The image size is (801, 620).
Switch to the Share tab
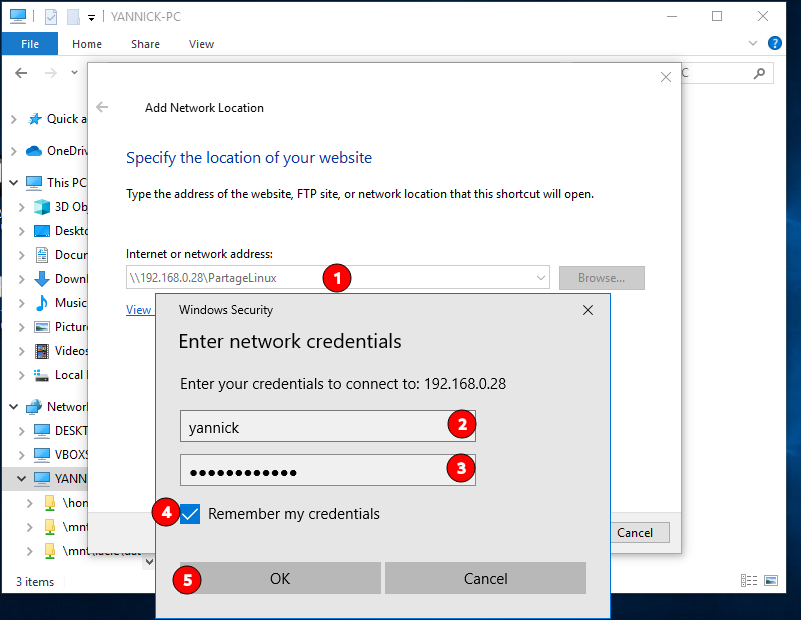[145, 44]
